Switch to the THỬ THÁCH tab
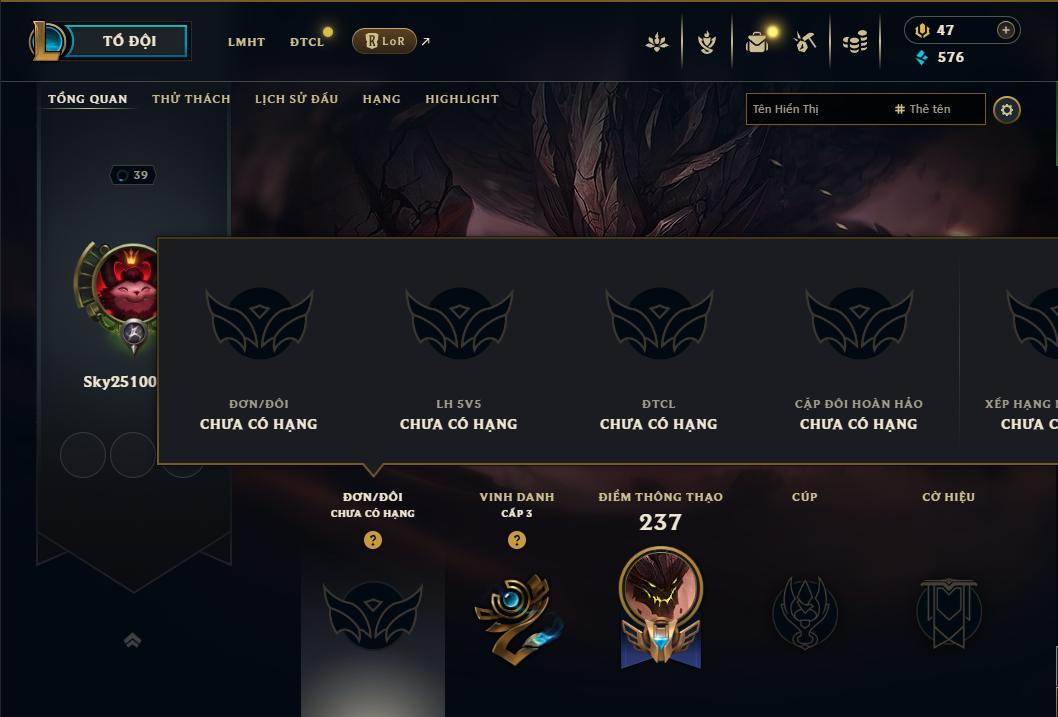The width and height of the screenshot is (1058, 717). pos(191,98)
